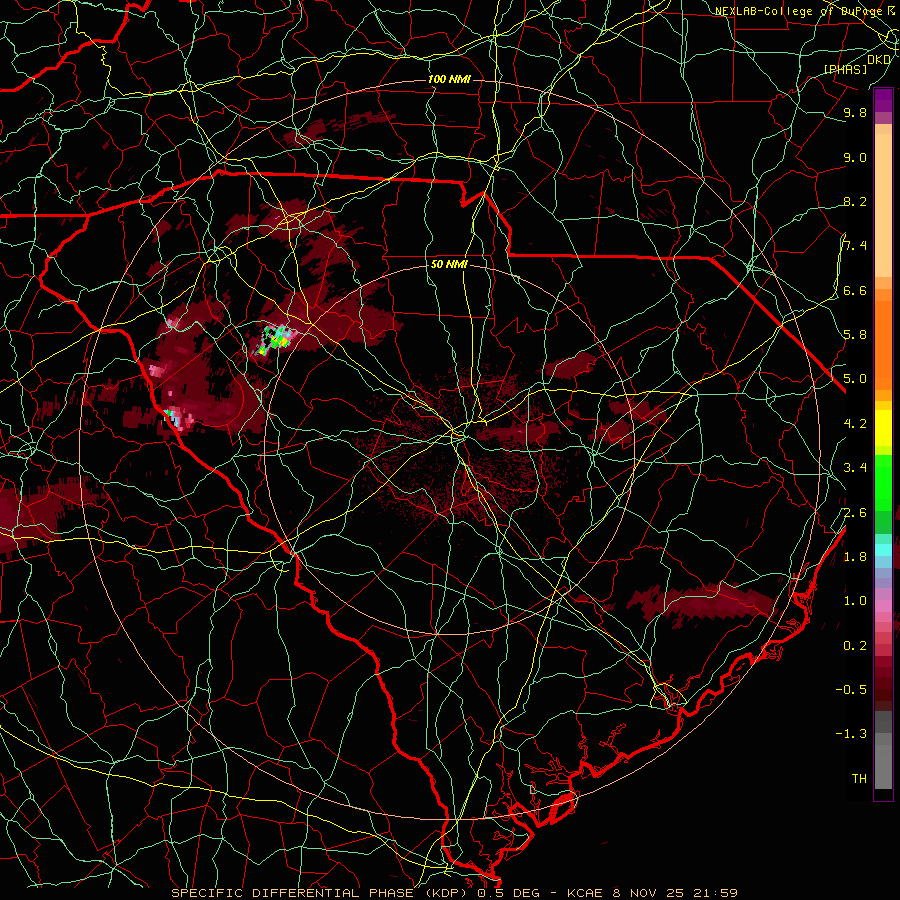
Task: Click the "DKD" product label
Action: tap(879, 59)
